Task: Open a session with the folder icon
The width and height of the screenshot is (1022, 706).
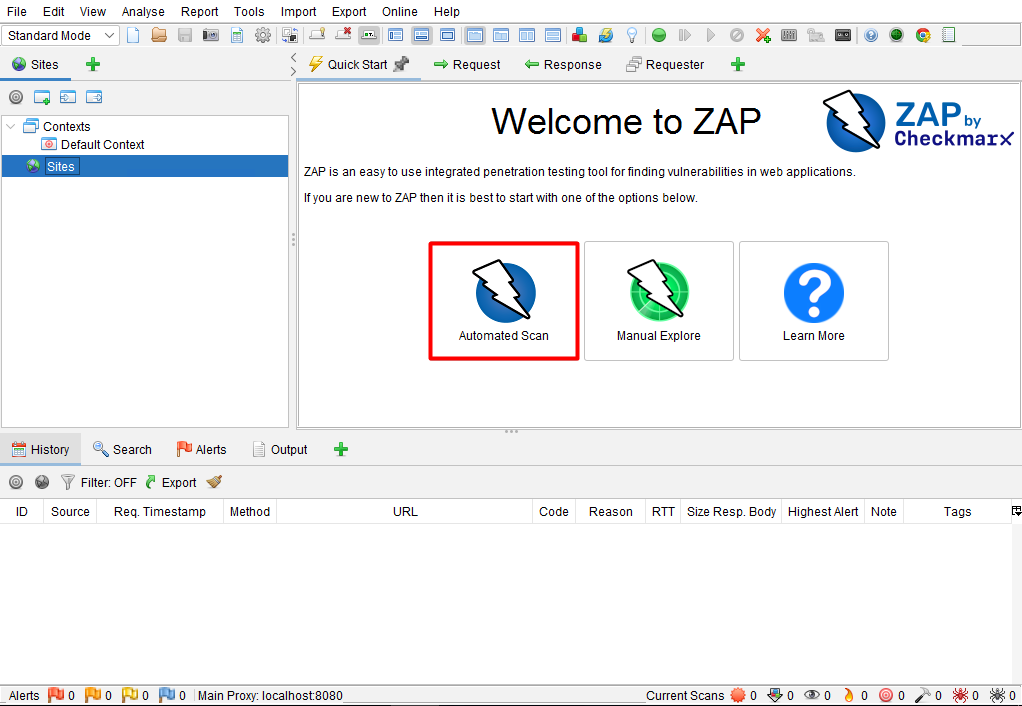Action: (159, 35)
